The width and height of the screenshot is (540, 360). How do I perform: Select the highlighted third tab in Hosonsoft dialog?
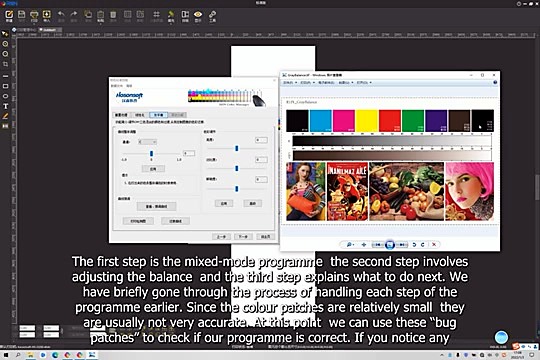pos(158,115)
